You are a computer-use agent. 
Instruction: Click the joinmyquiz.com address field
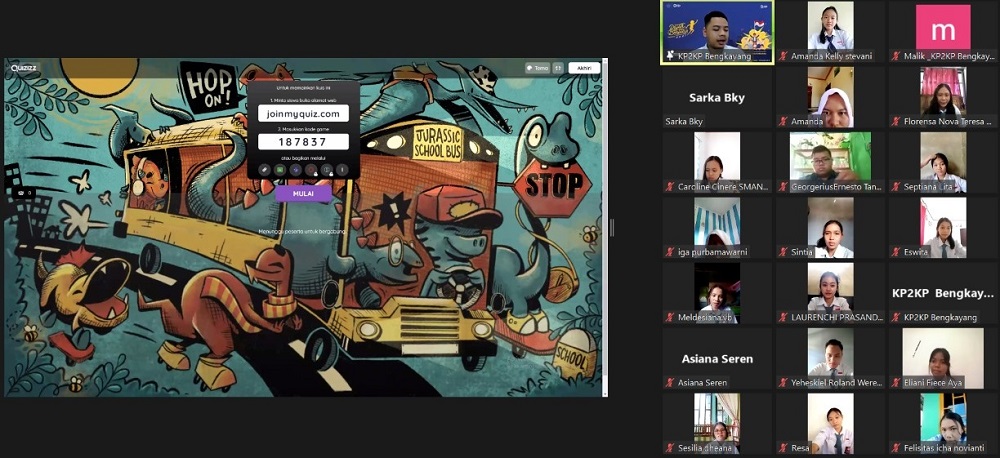pos(303,114)
